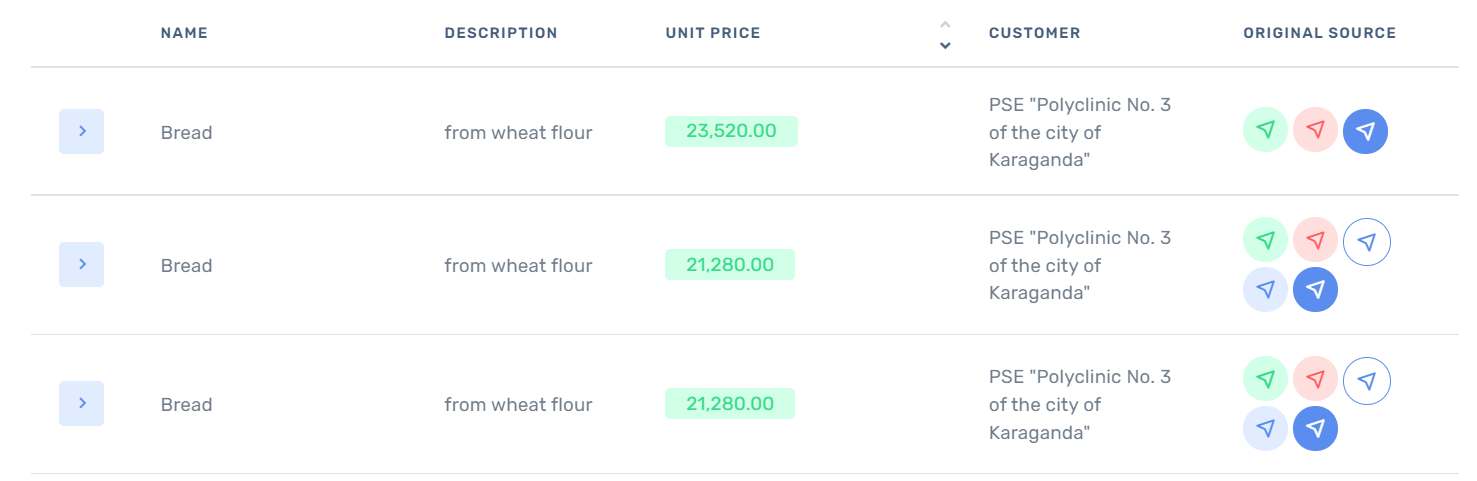
Task: Expand the third Bread row details
Action: (x=82, y=403)
